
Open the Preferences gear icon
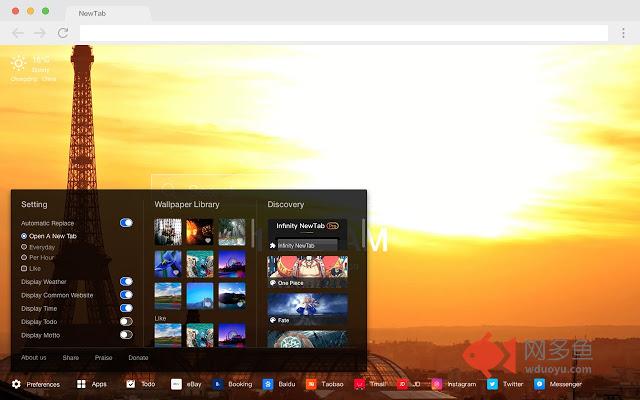[16, 384]
